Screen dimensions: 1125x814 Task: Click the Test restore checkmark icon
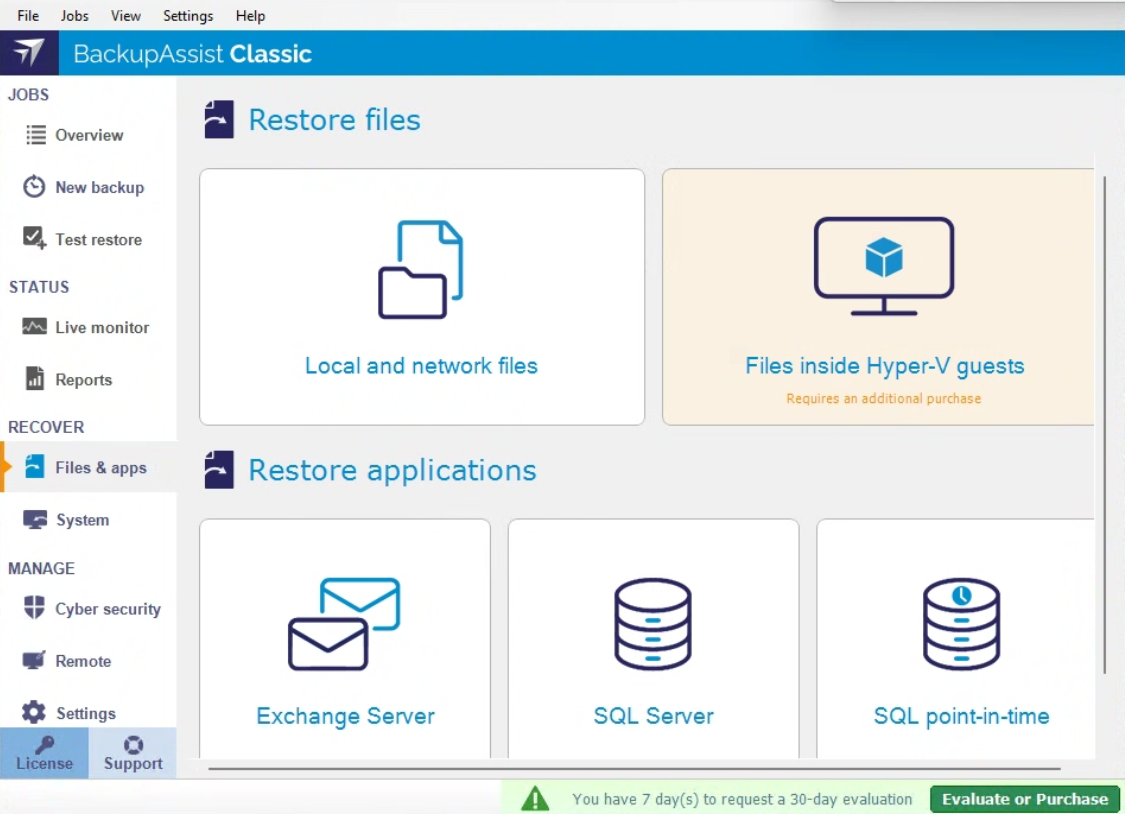click(x=35, y=239)
